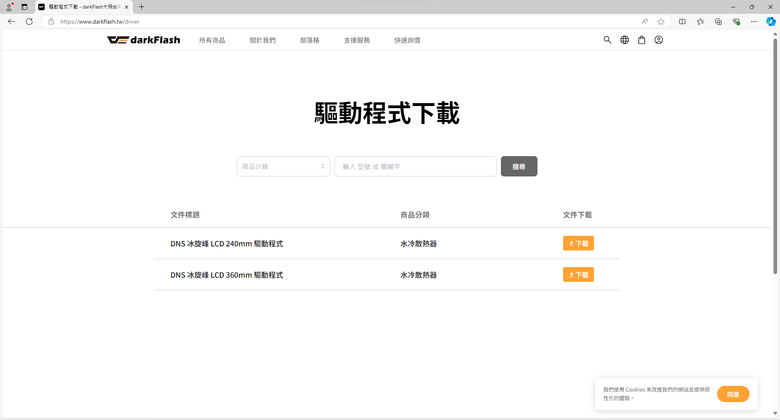This screenshot has height=420, width=780.
Task: Click the page vertical scrollbar thumb
Action: pos(775,156)
